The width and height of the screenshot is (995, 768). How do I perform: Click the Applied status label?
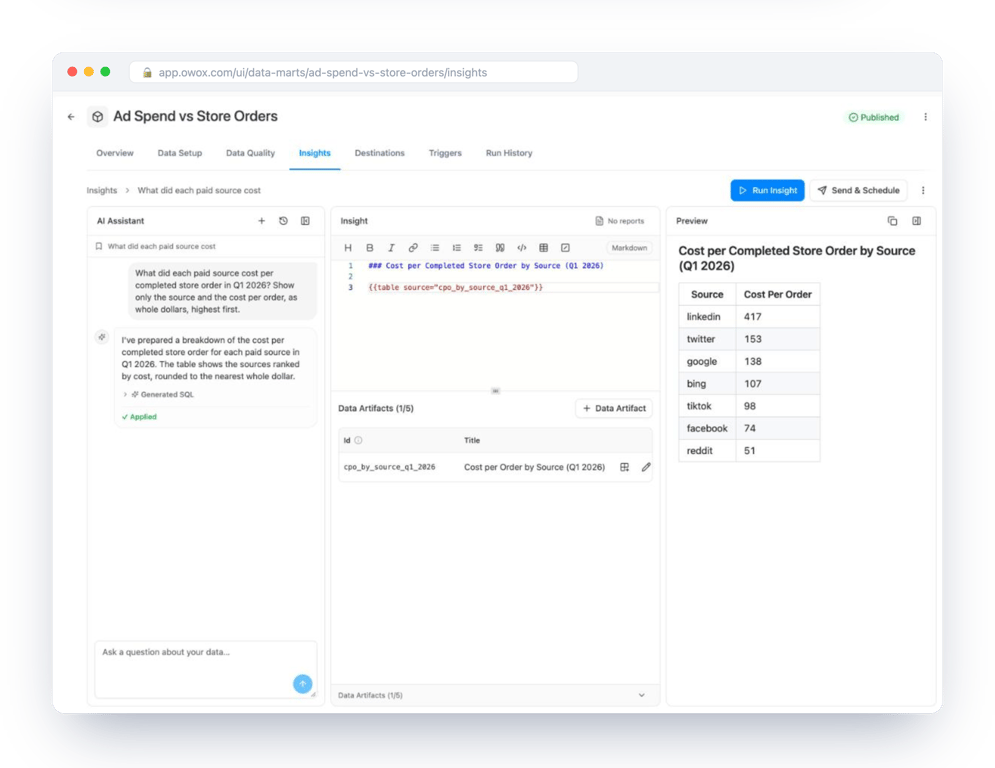[139, 417]
